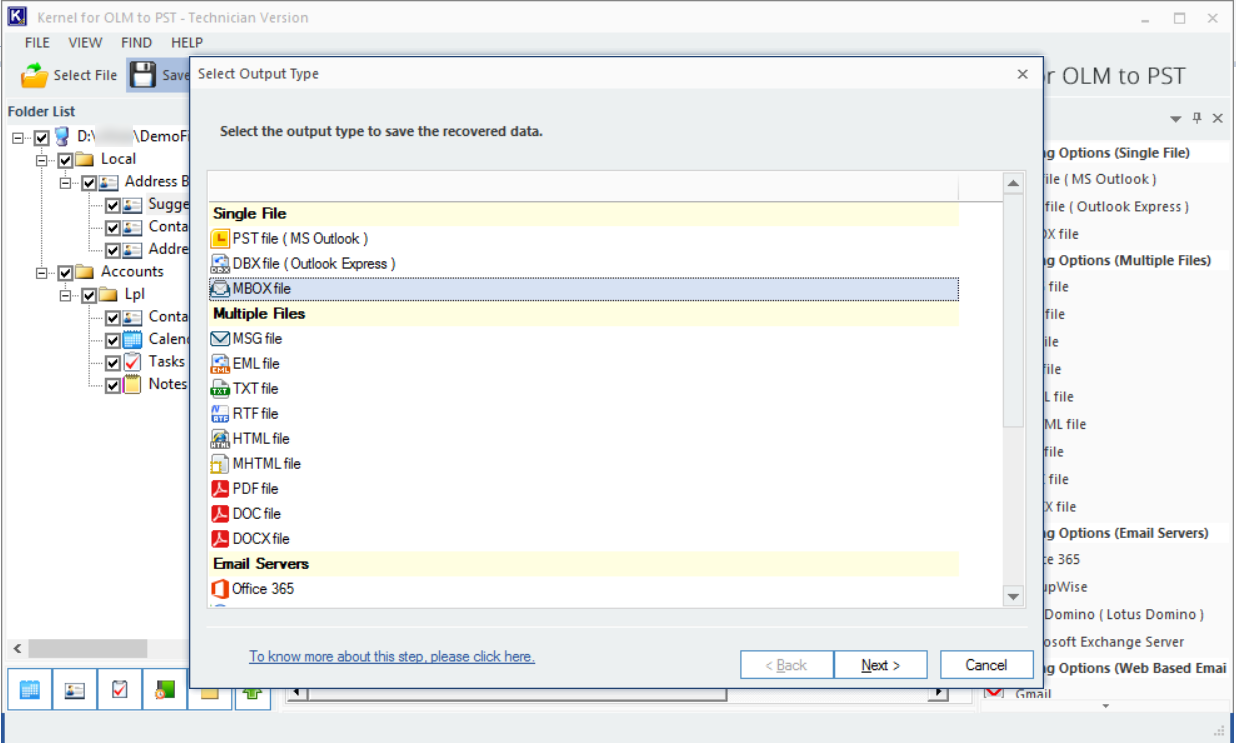The width and height of the screenshot is (1236, 743).
Task: Click the PDF file icon
Action: tap(220, 489)
